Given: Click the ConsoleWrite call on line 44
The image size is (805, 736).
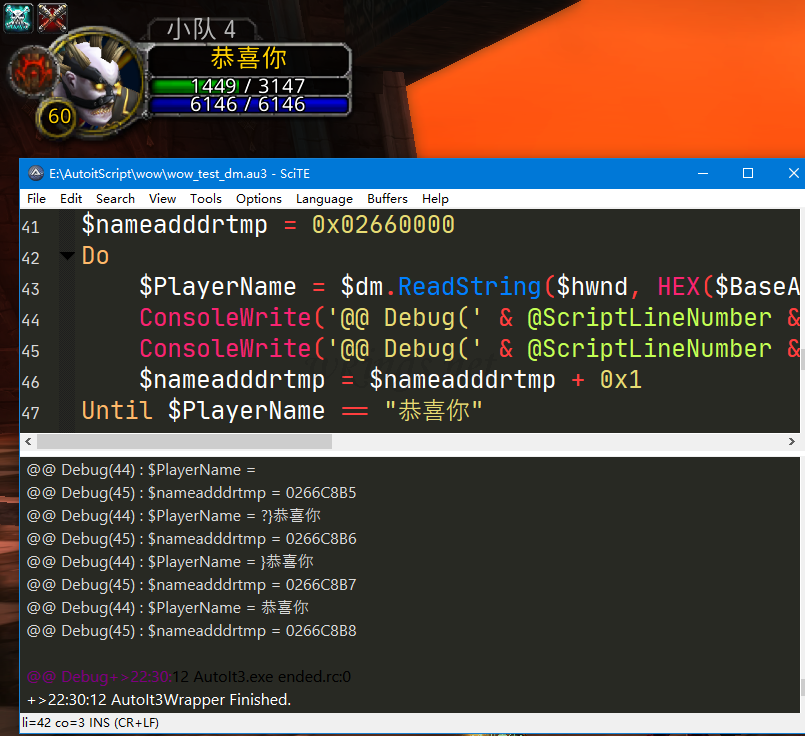Looking at the screenshot, I should (225, 318).
